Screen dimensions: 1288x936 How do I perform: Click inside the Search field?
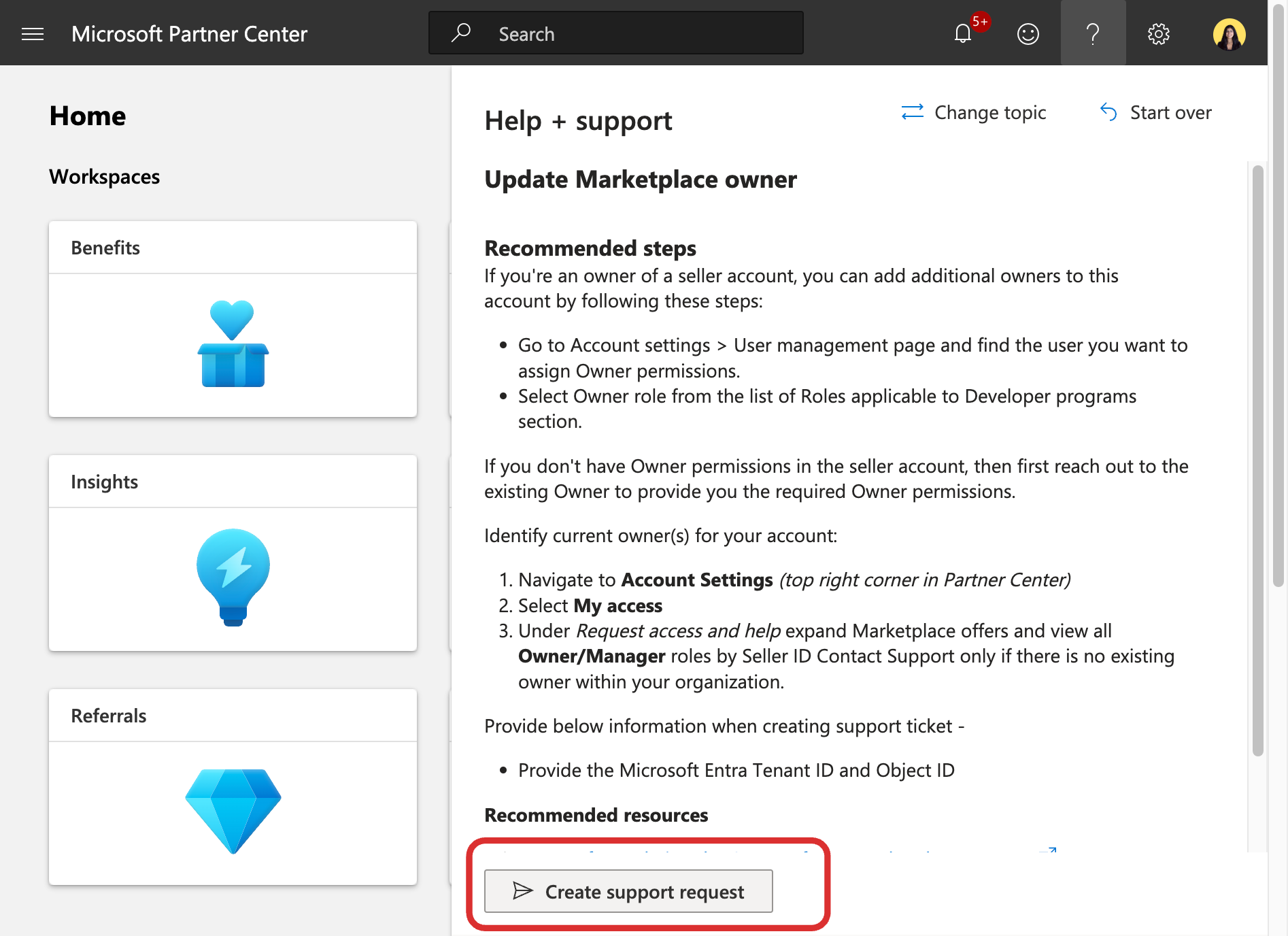pos(616,33)
